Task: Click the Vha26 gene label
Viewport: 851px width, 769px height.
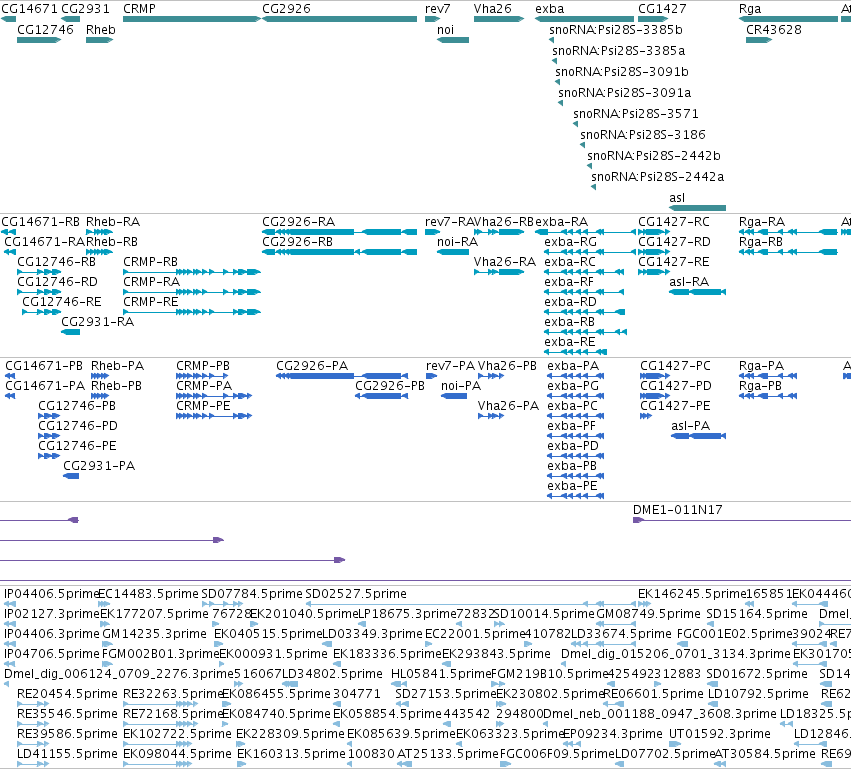Action: [x=493, y=9]
